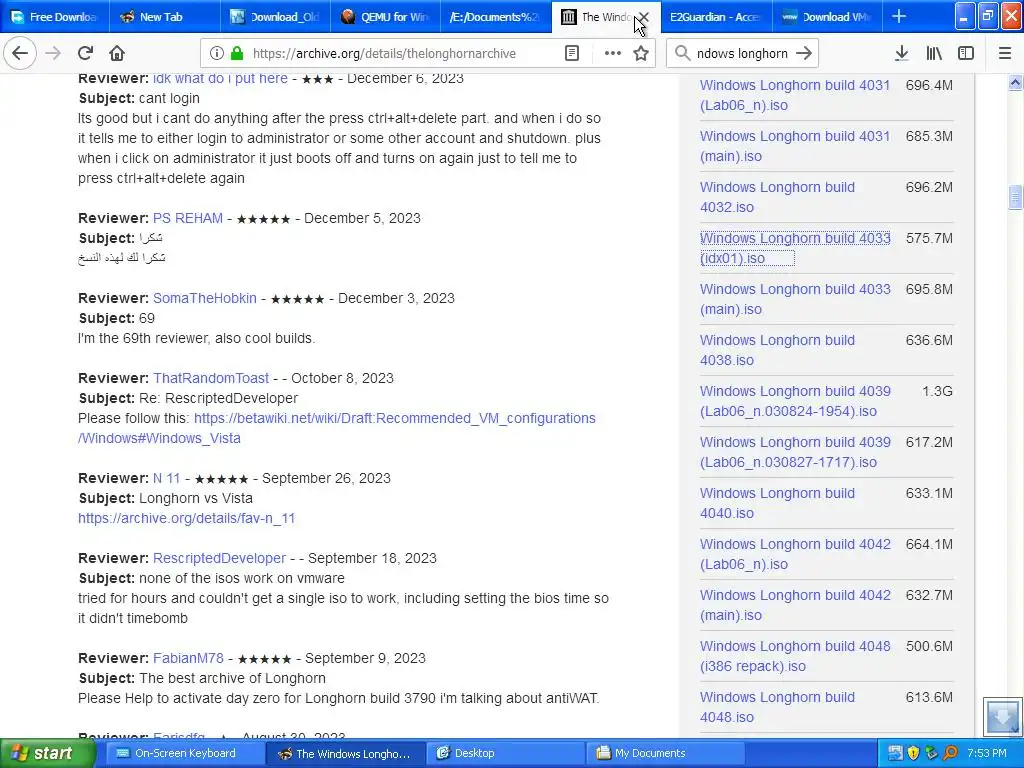Screen dimensions: 1024x768
Task: Switch to /E:/Documents tab
Action: [496, 17]
